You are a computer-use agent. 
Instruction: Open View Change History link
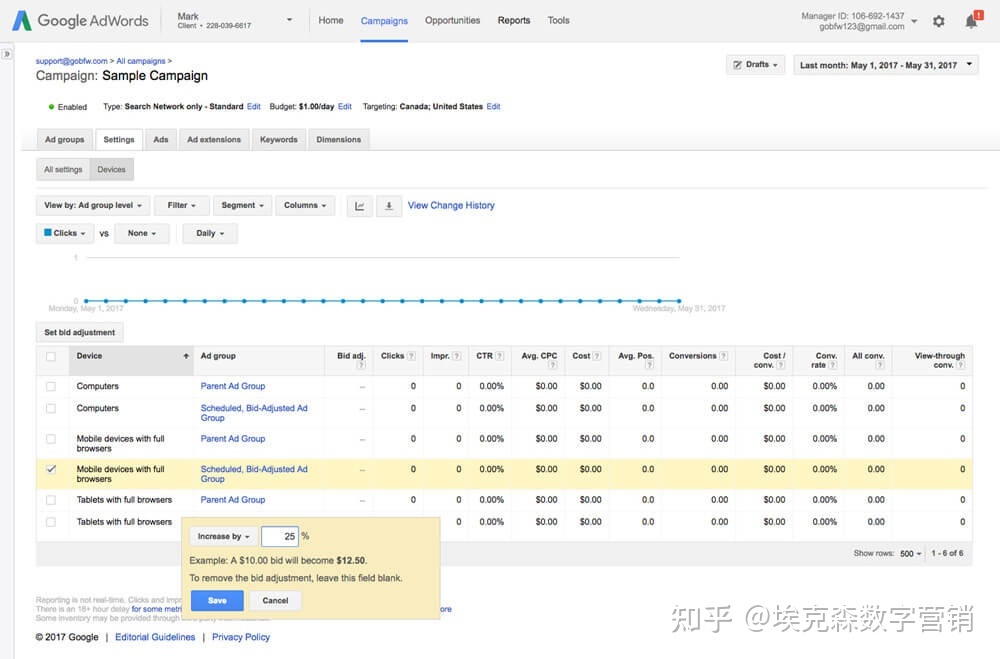(451, 206)
